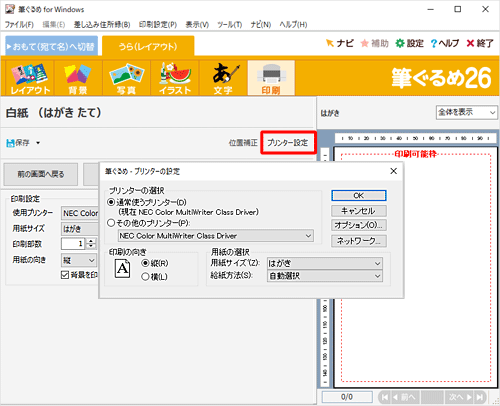The image size is (500, 406).
Task: Choose 横 landscape orientation radio
Action: point(145,277)
